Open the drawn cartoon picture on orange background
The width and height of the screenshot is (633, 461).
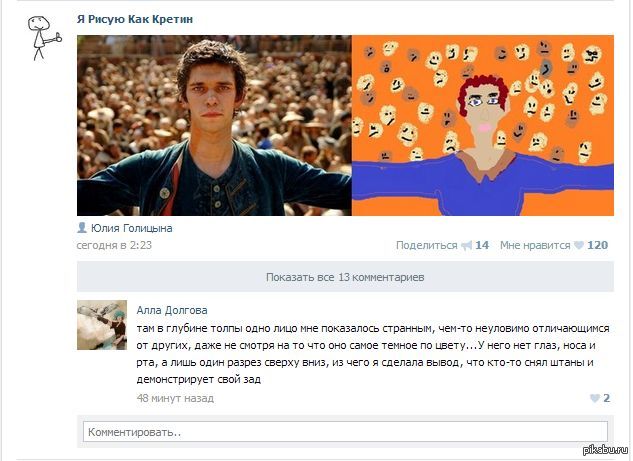[x=482, y=125]
